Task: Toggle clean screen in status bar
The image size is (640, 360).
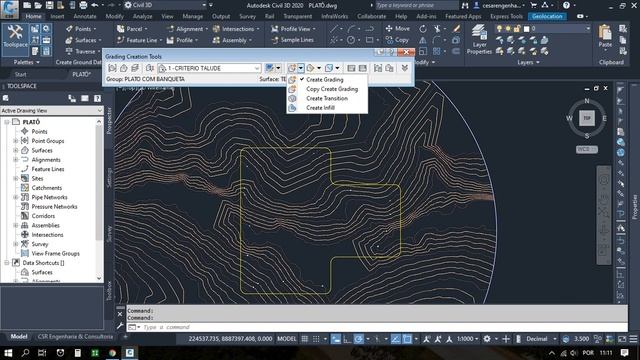Action: tap(622, 339)
